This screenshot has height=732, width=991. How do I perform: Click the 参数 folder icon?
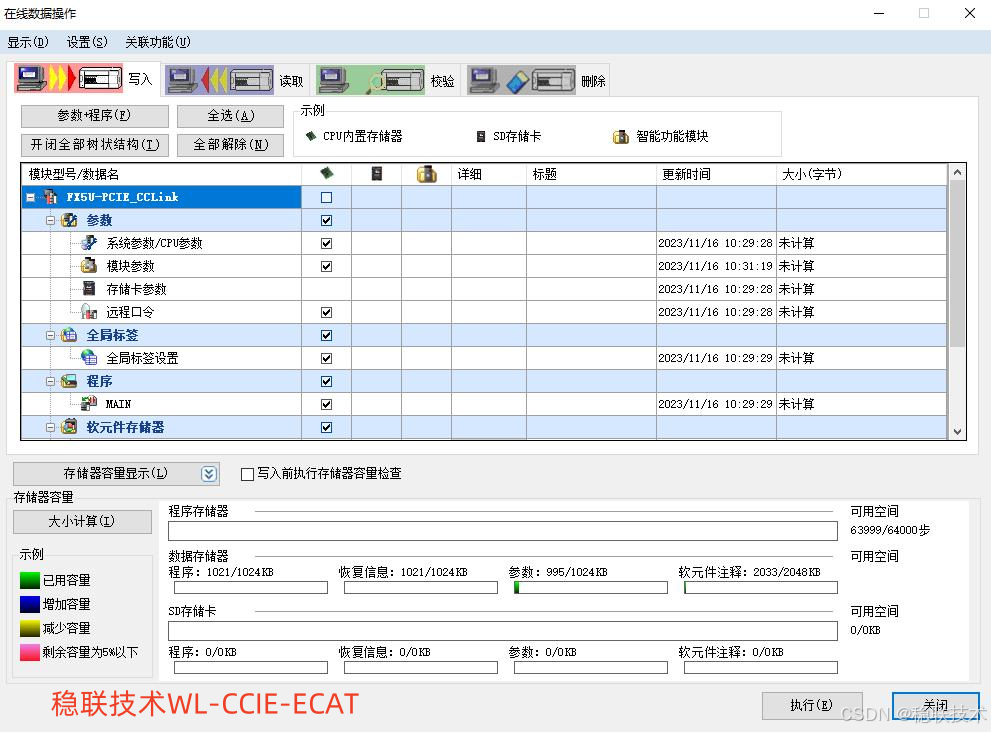click(69, 220)
